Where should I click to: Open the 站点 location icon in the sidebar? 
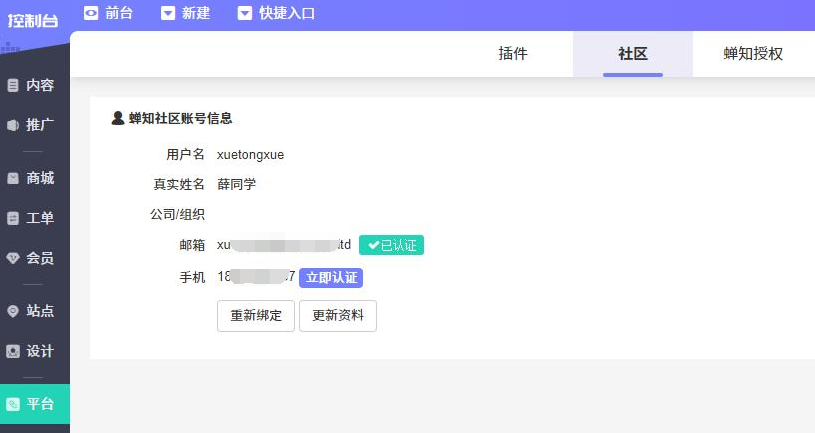pos(13,311)
